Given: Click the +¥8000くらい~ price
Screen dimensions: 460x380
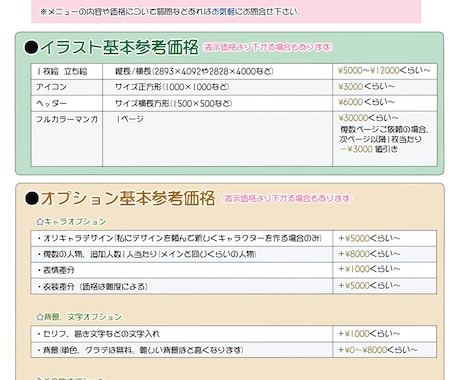Looking at the screenshot, I should click(369, 254).
